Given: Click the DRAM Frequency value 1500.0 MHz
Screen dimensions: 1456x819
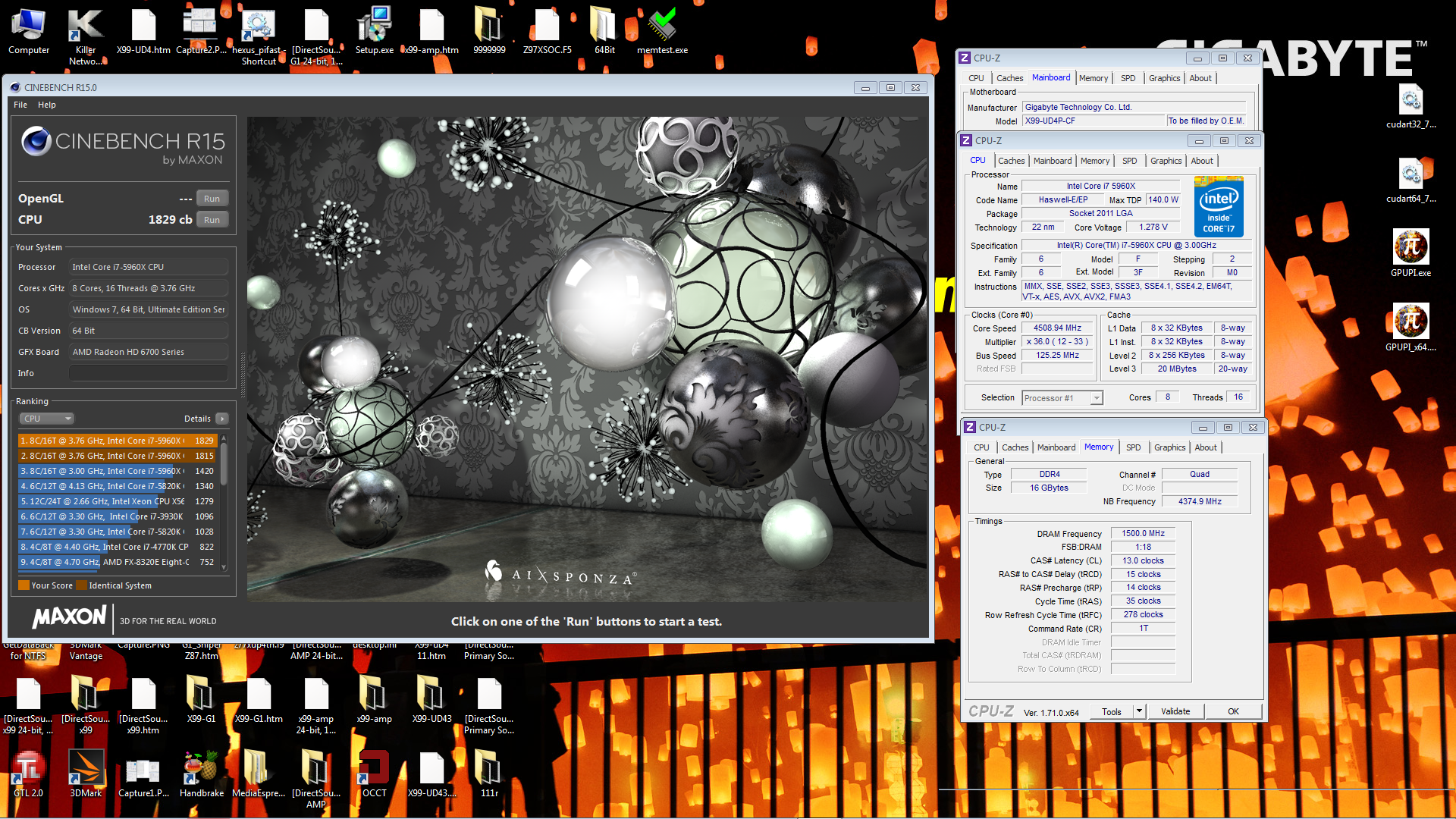Looking at the screenshot, I should pyautogui.click(x=1143, y=534).
